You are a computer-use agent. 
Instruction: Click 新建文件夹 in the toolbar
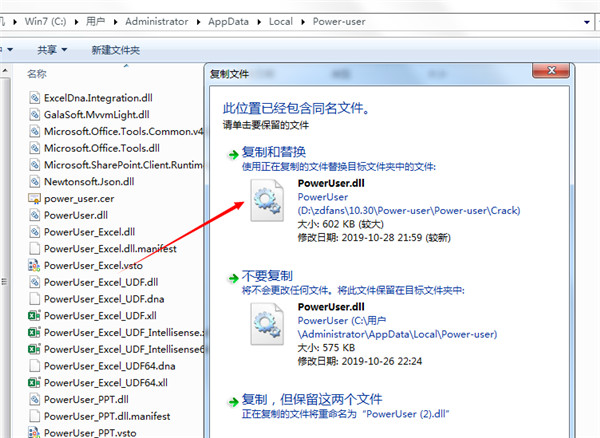116,50
